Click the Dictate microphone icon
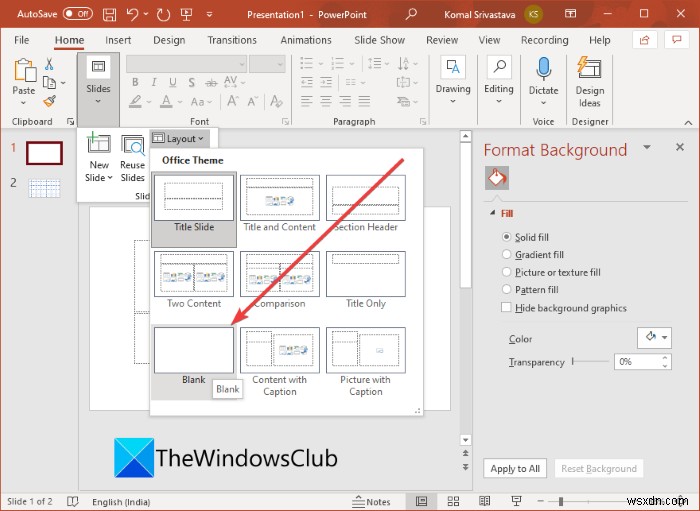700x511 pixels. point(543,69)
